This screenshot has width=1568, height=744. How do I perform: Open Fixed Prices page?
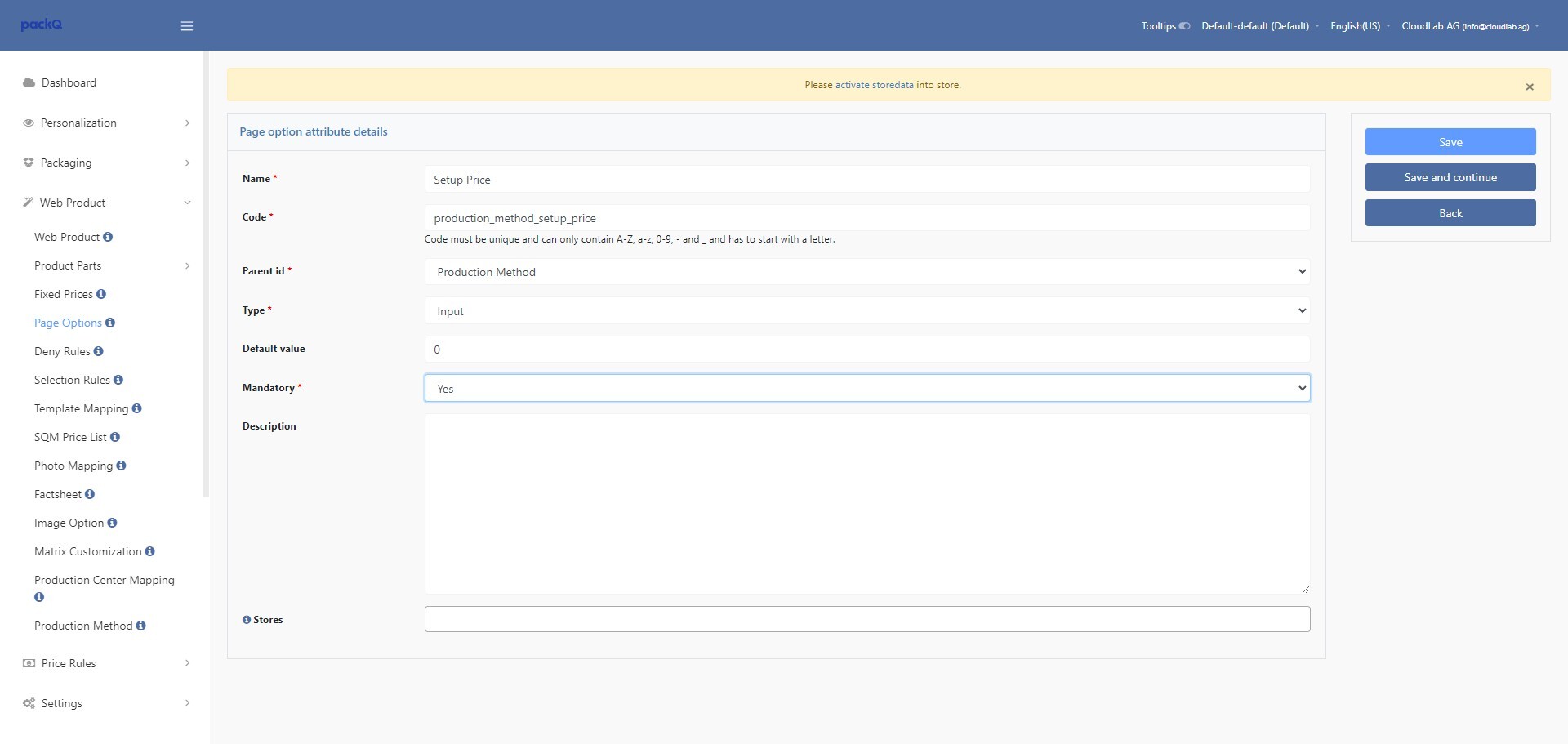coord(64,294)
